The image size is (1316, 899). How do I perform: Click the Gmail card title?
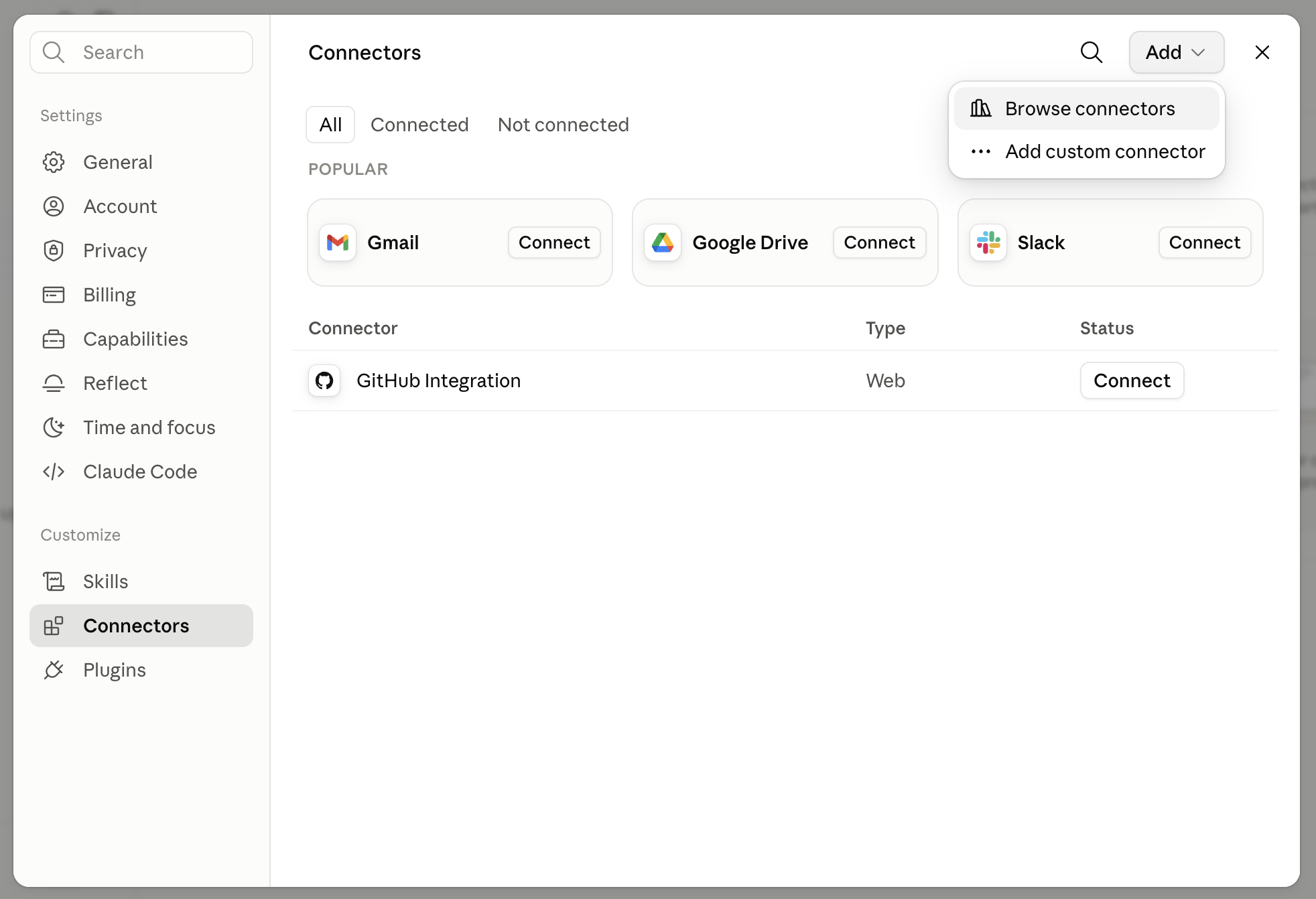[x=393, y=243]
